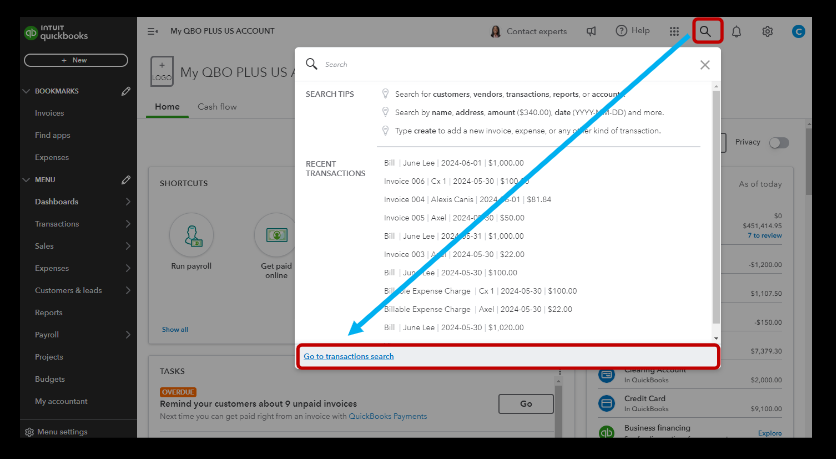Click Go to transactions search link
The image size is (836, 459).
[349, 356]
